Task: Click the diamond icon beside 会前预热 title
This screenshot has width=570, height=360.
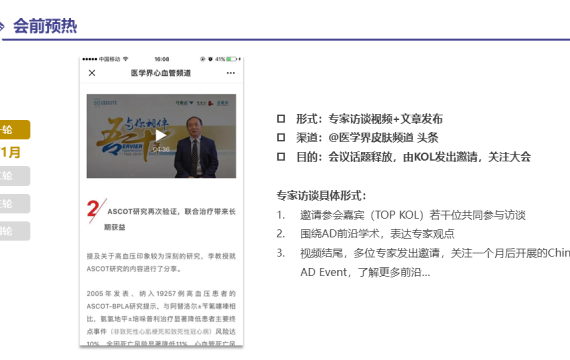Action: click(x=1, y=27)
